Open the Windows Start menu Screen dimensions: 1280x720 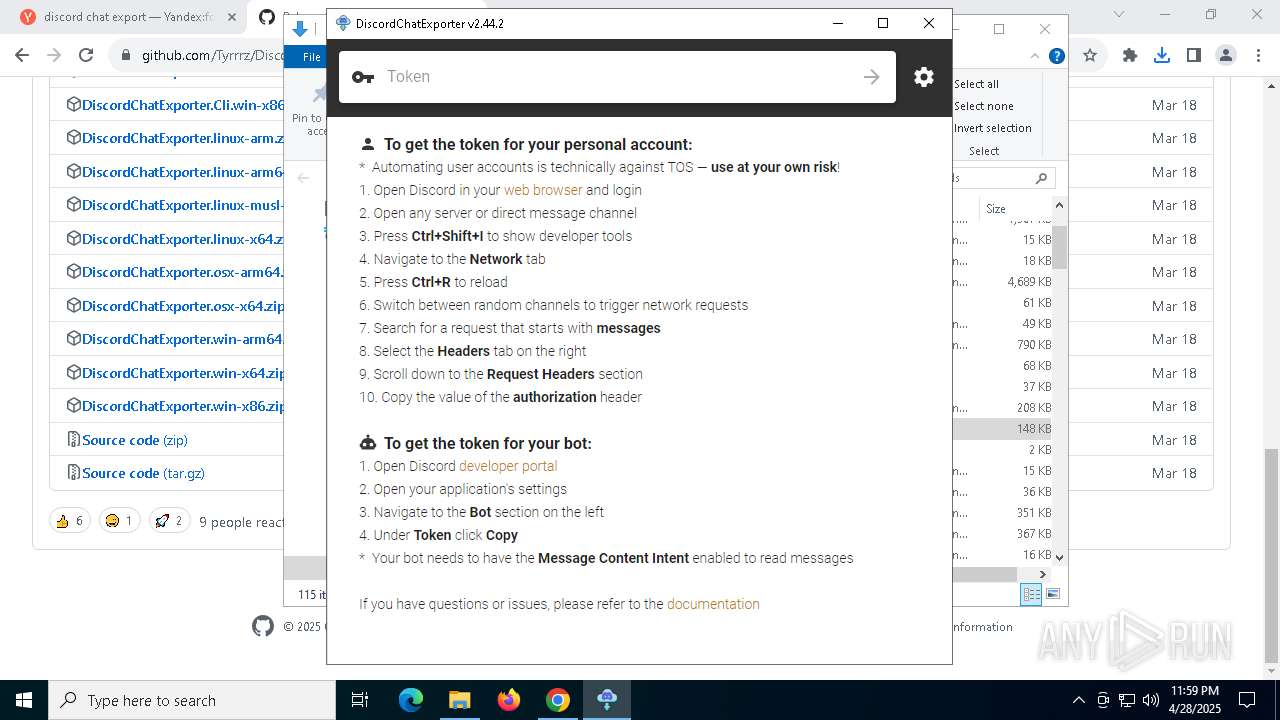(x=23, y=700)
